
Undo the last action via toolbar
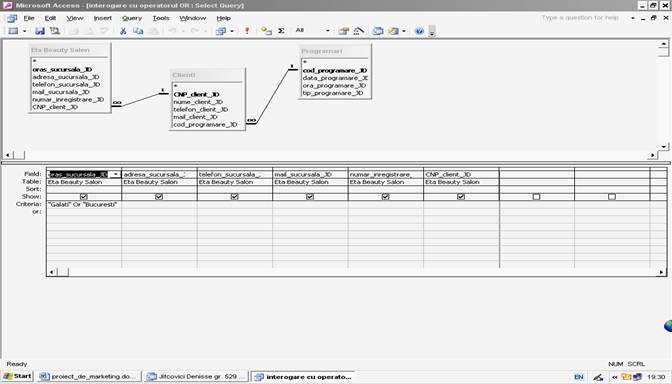click(172, 31)
